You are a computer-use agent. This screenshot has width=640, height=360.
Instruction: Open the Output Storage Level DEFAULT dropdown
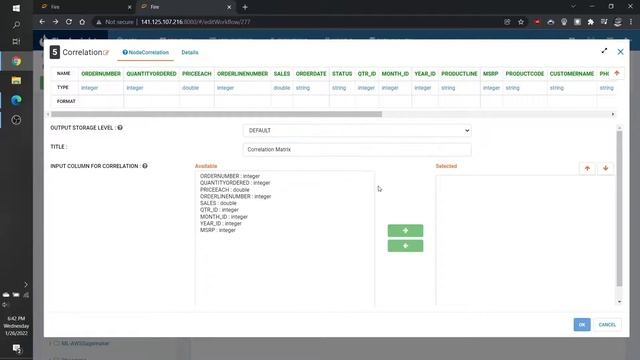357,131
